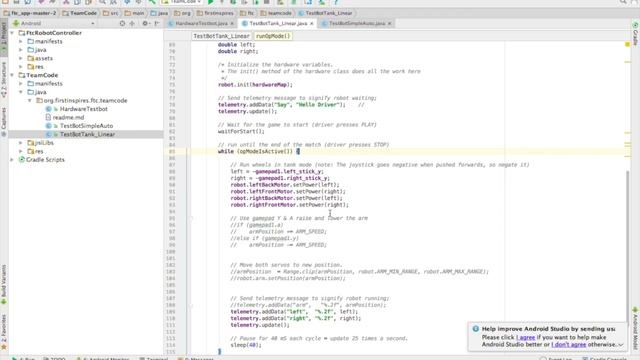
Task: Click the runOpMode() method breadcrumb
Action: pyautogui.click(x=273, y=36)
